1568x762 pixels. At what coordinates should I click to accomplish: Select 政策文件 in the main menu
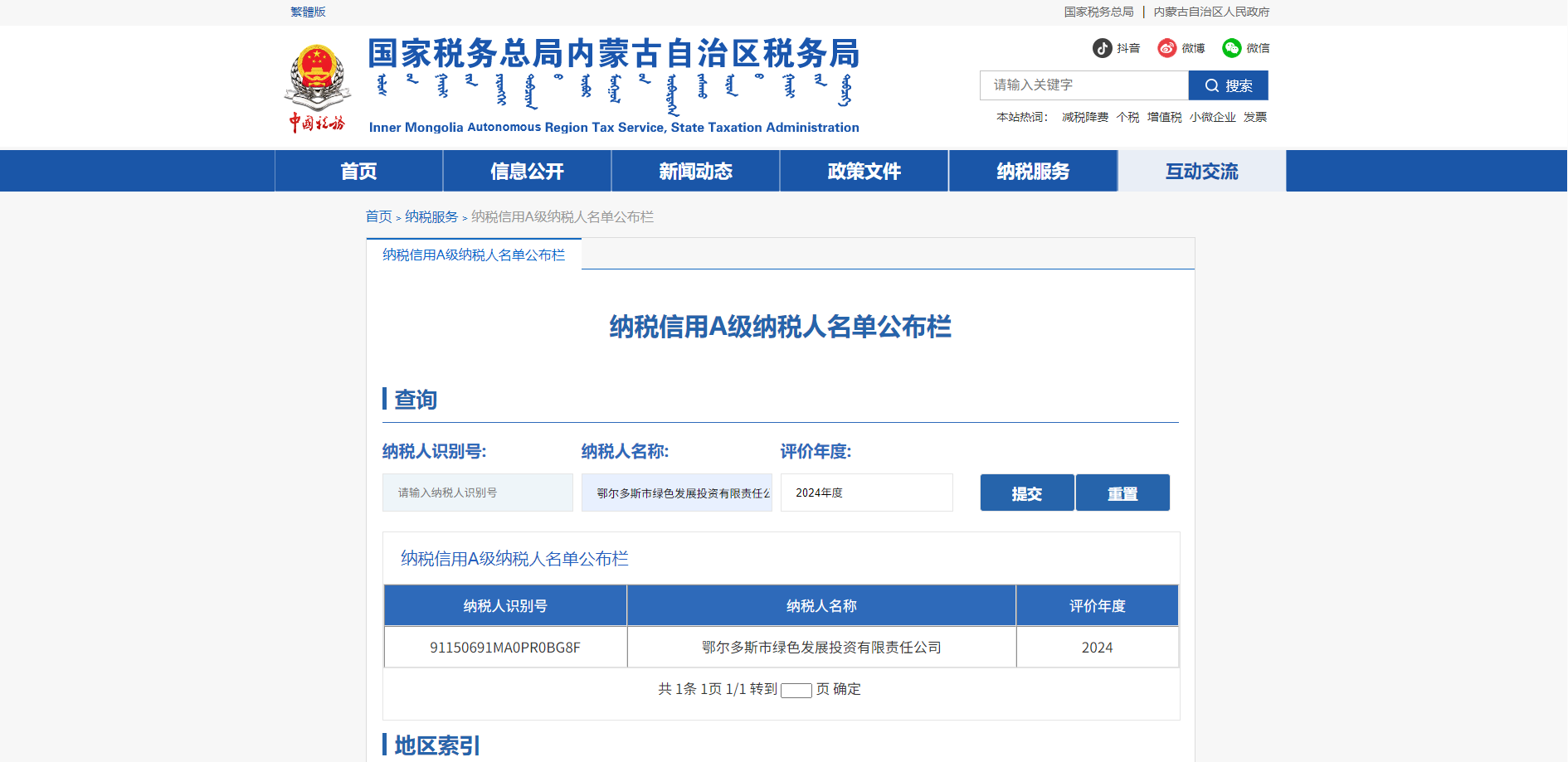(x=864, y=171)
